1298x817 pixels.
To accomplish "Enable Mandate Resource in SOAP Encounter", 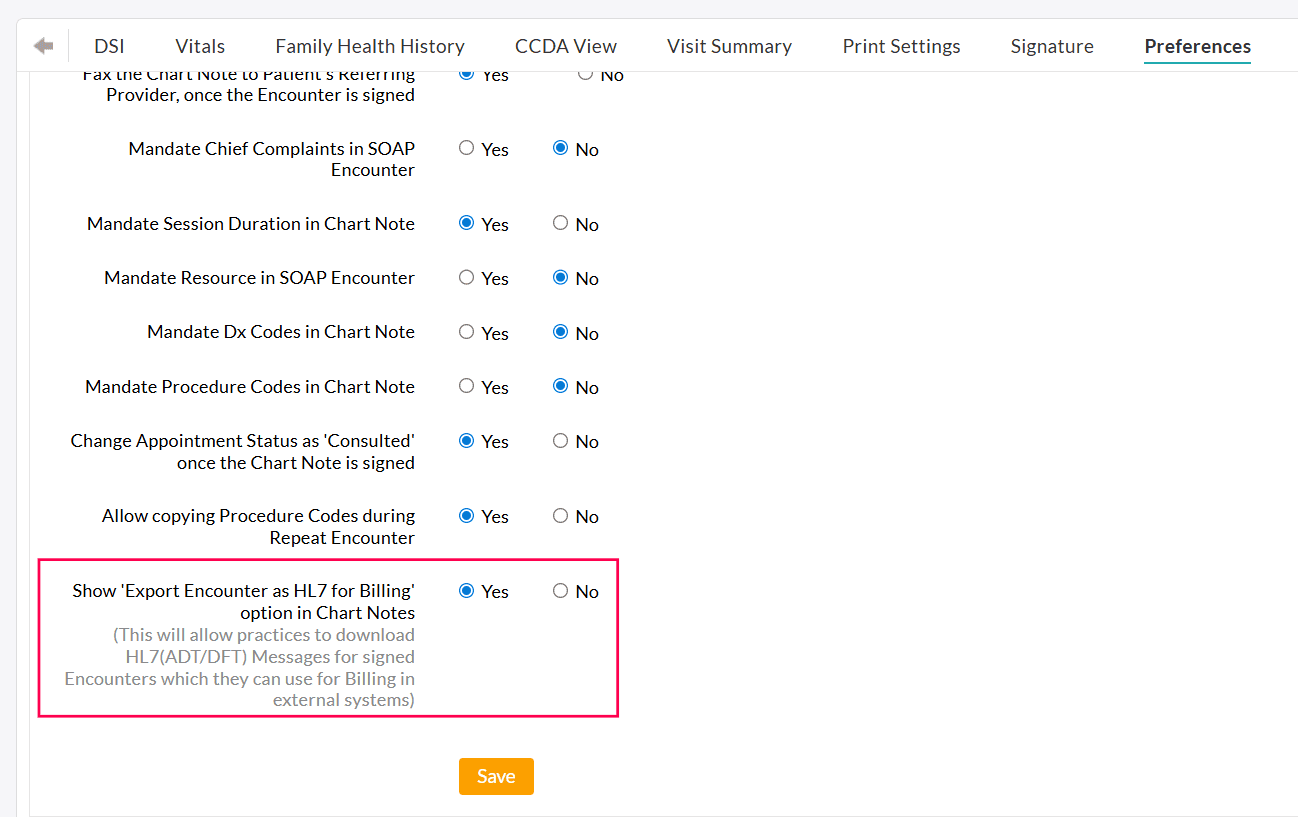I will (x=466, y=278).
